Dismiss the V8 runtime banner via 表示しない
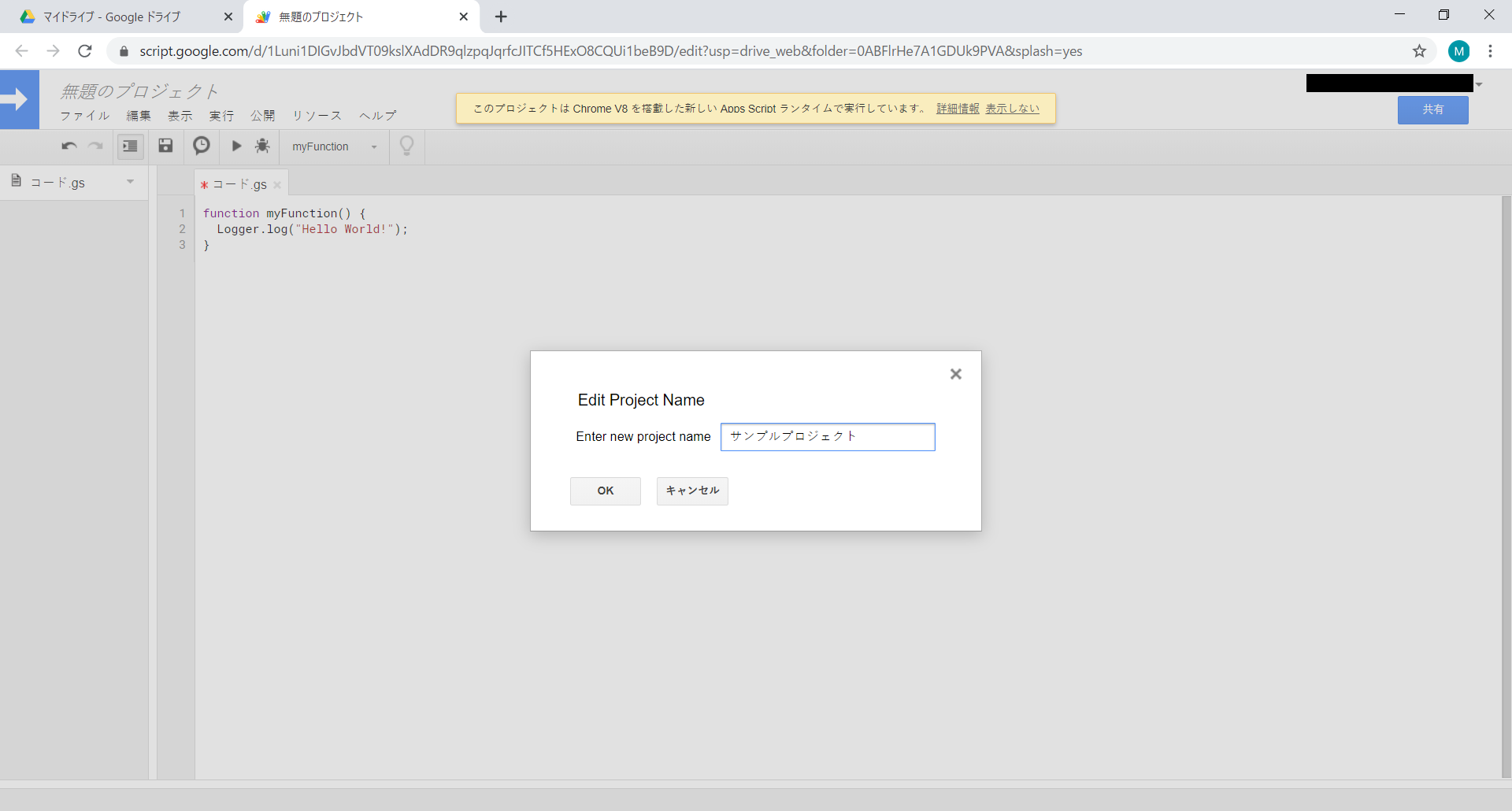 tap(1013, 109)
